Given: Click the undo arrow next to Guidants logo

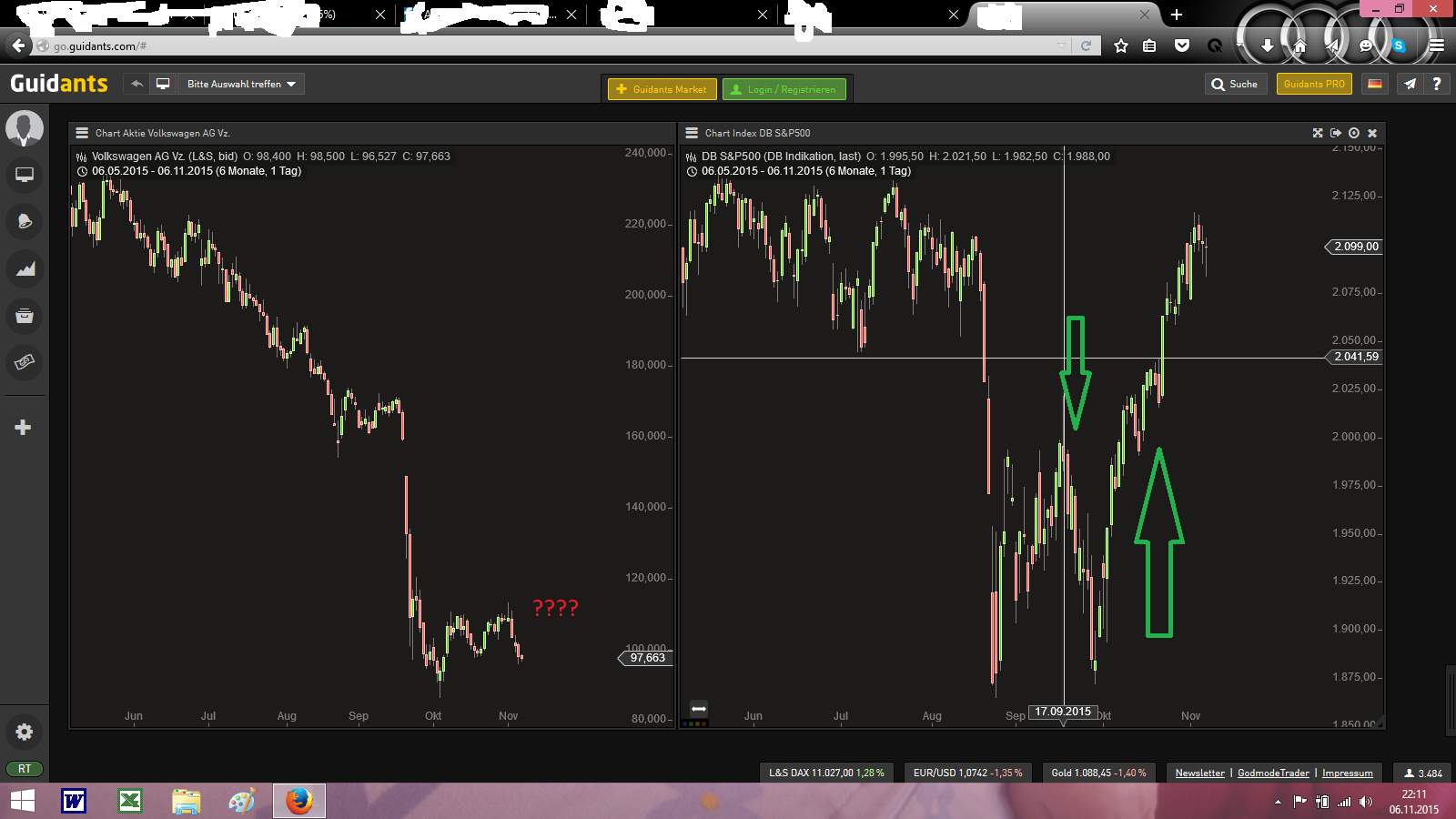Looking at the screenshot, I should coord(136,84).
